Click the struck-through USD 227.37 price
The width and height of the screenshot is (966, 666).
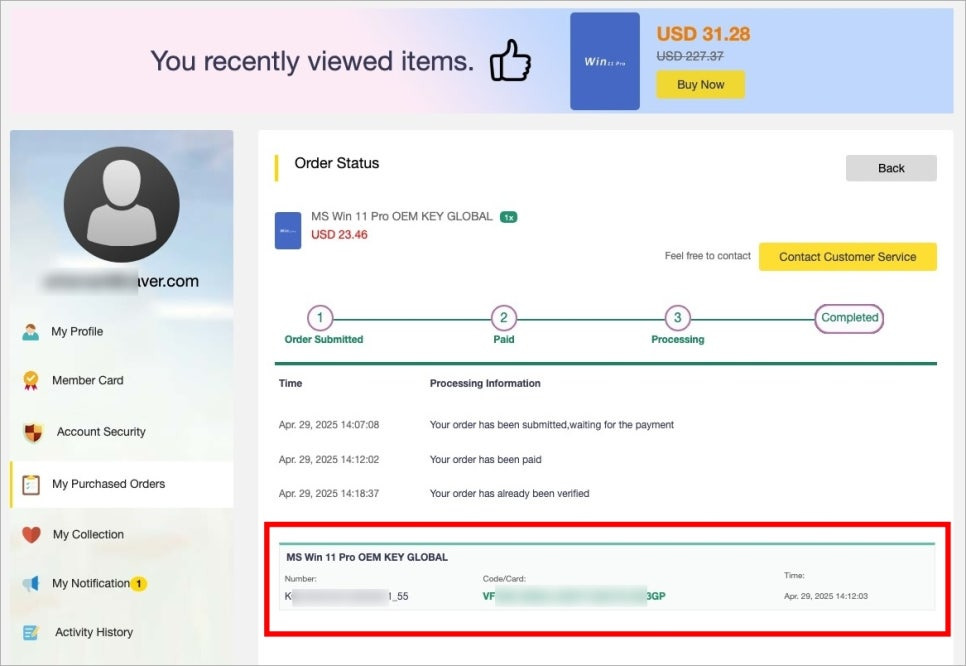[689, 56]
